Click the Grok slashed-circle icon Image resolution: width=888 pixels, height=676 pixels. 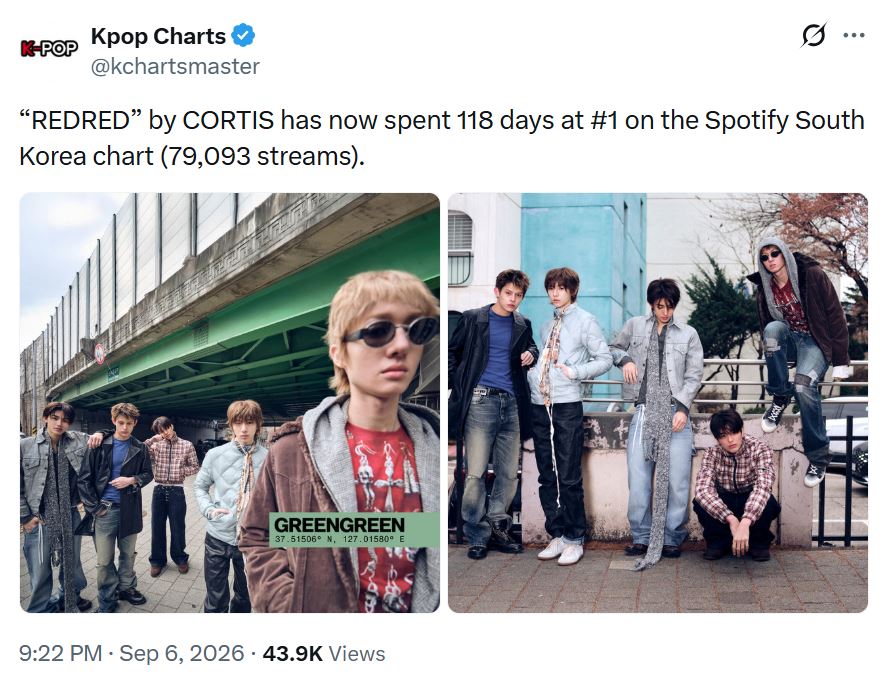pos(814,35)
